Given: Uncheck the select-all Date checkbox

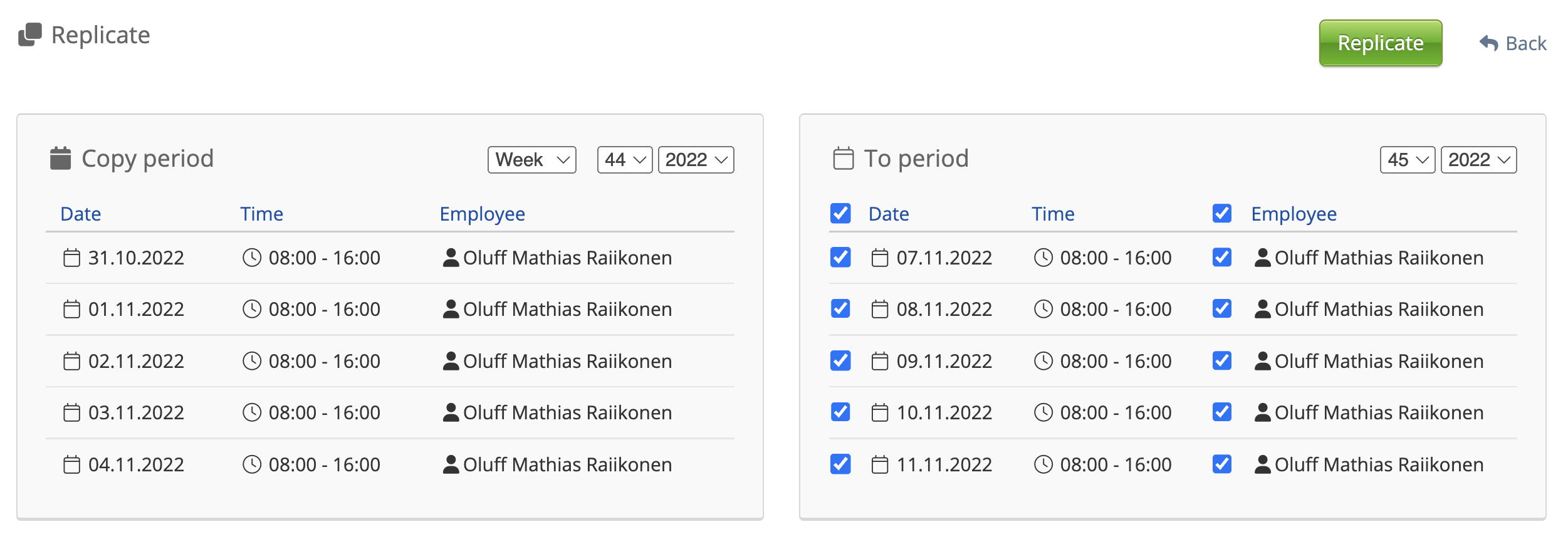Looking at the screenshot, I should 840,214.
